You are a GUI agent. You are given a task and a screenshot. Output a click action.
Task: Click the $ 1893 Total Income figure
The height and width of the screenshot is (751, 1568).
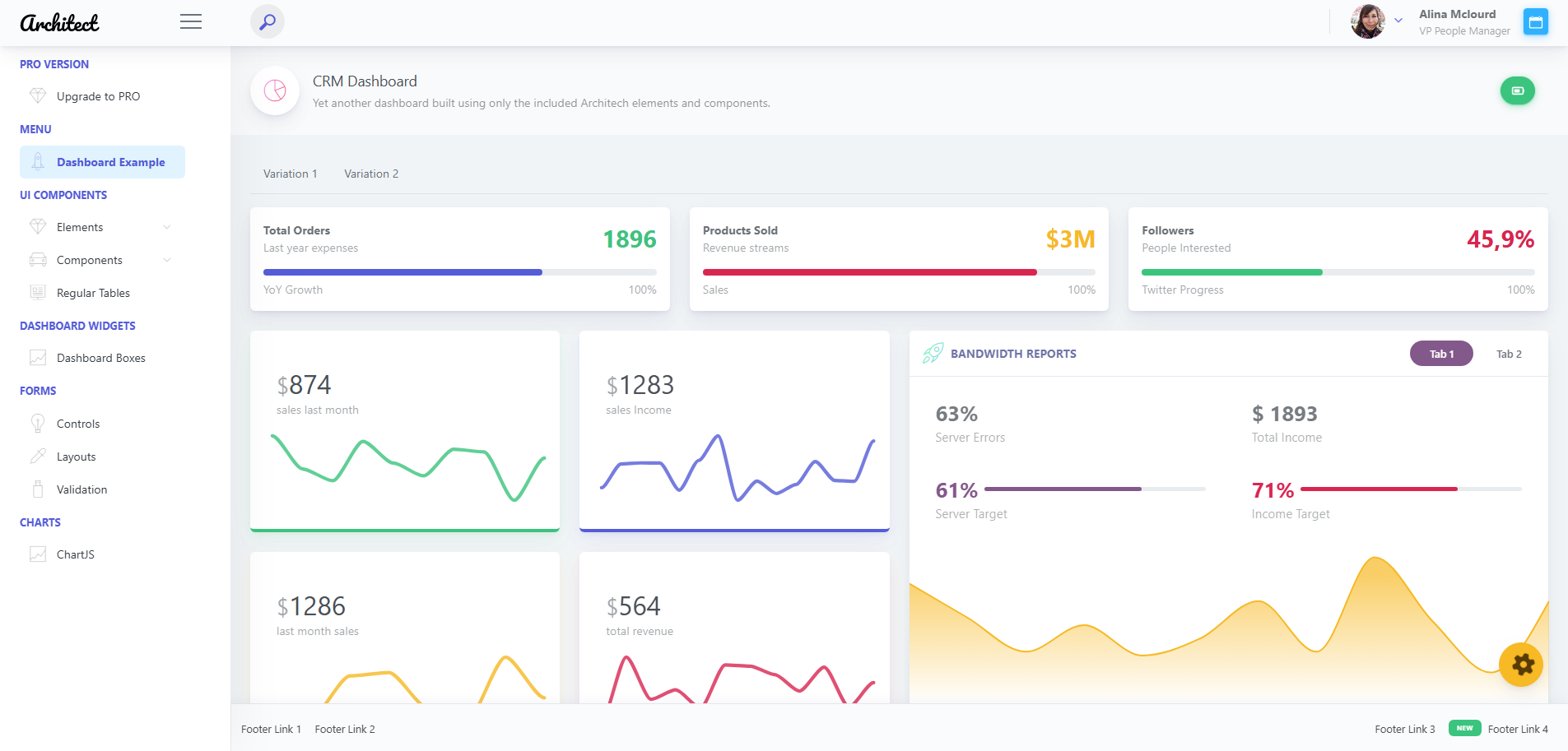(1285, 414)
